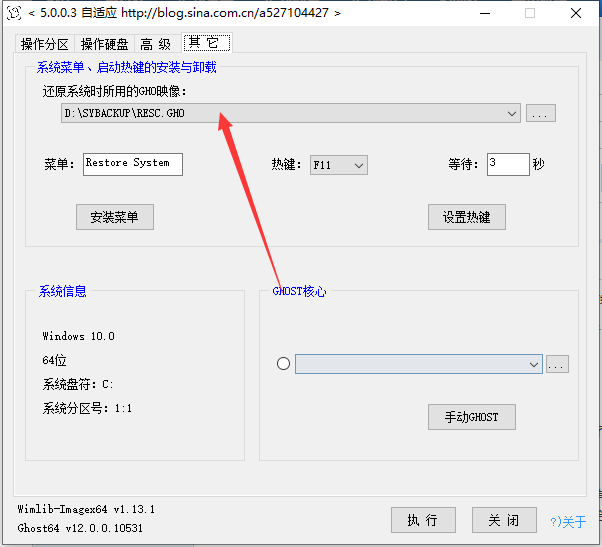Switch to the 操作硬盘 tab
The image size is (602, 547).
click(x=105, y=44)
